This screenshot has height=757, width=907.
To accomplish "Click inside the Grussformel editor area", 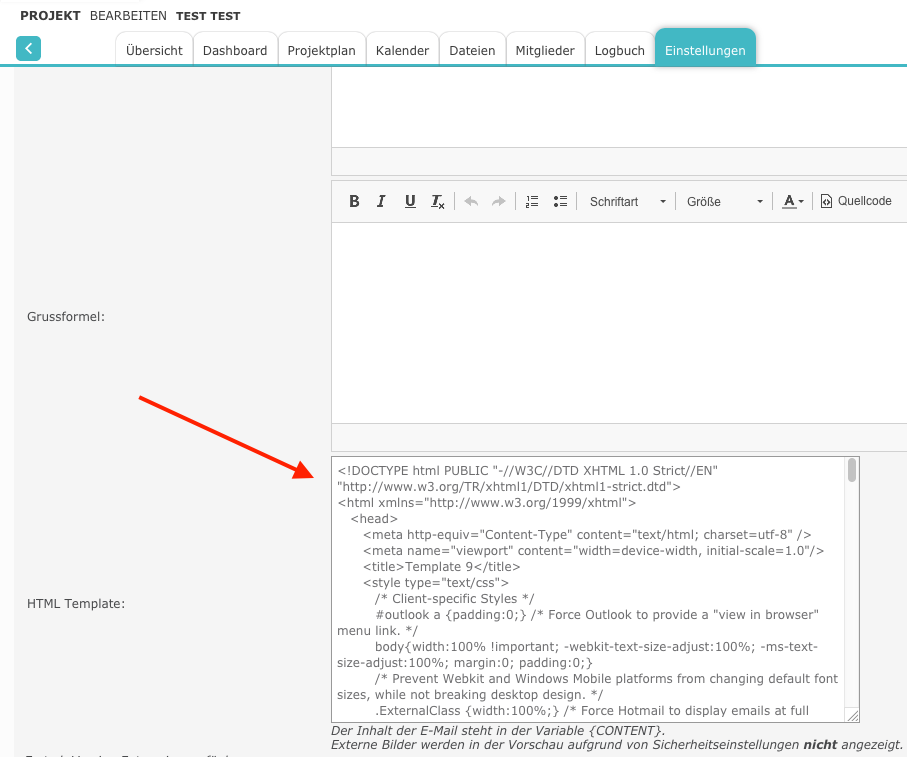I will click(x=618, y=320).
